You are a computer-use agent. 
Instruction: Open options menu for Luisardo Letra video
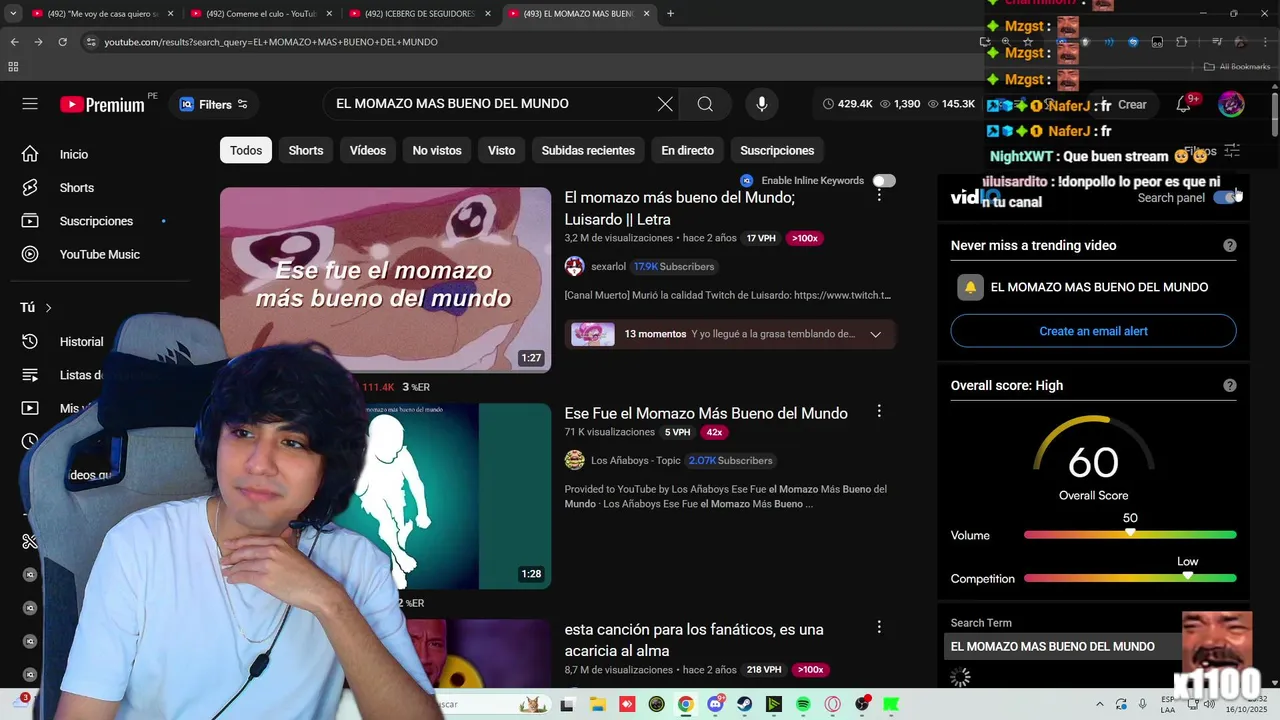(879, 195)
